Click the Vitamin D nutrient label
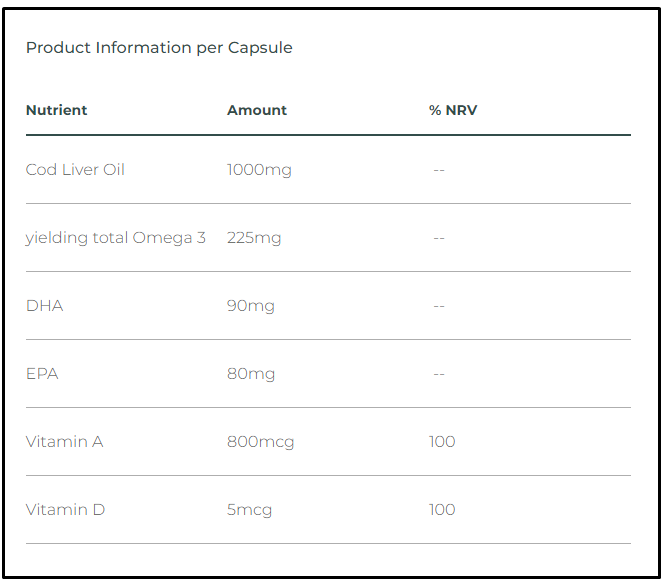Viewport: 671px width, 588px height. point(65,510)
